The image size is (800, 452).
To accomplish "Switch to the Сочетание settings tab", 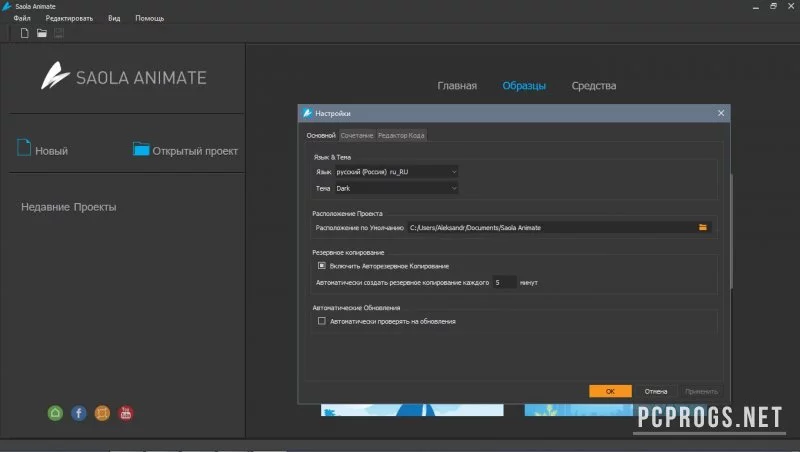I will [x=357, y=135].
